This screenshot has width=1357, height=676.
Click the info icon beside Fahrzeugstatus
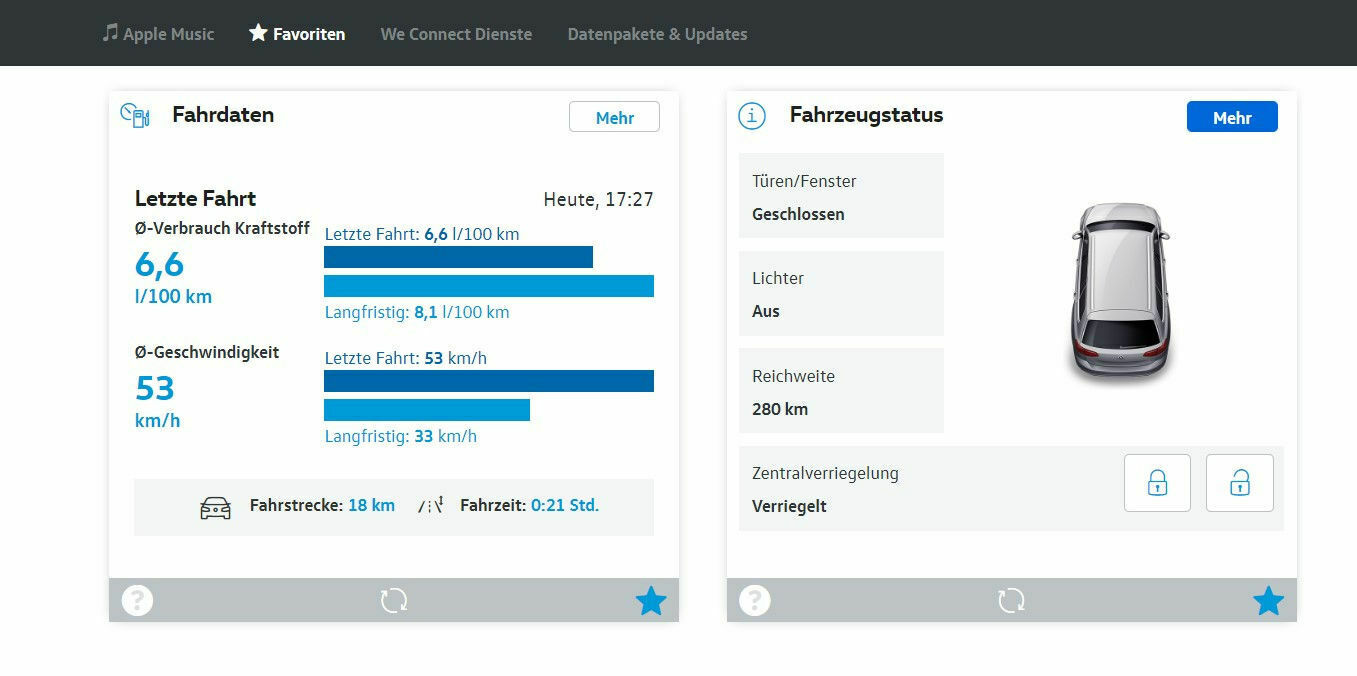tap(751, 116)
